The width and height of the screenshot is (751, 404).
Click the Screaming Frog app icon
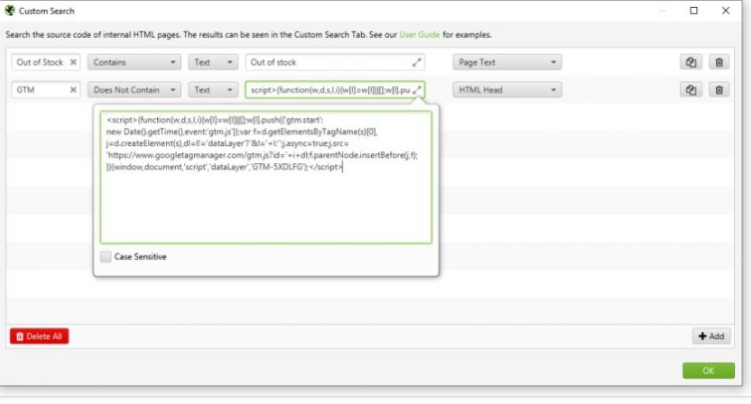(x=10, y=11)
